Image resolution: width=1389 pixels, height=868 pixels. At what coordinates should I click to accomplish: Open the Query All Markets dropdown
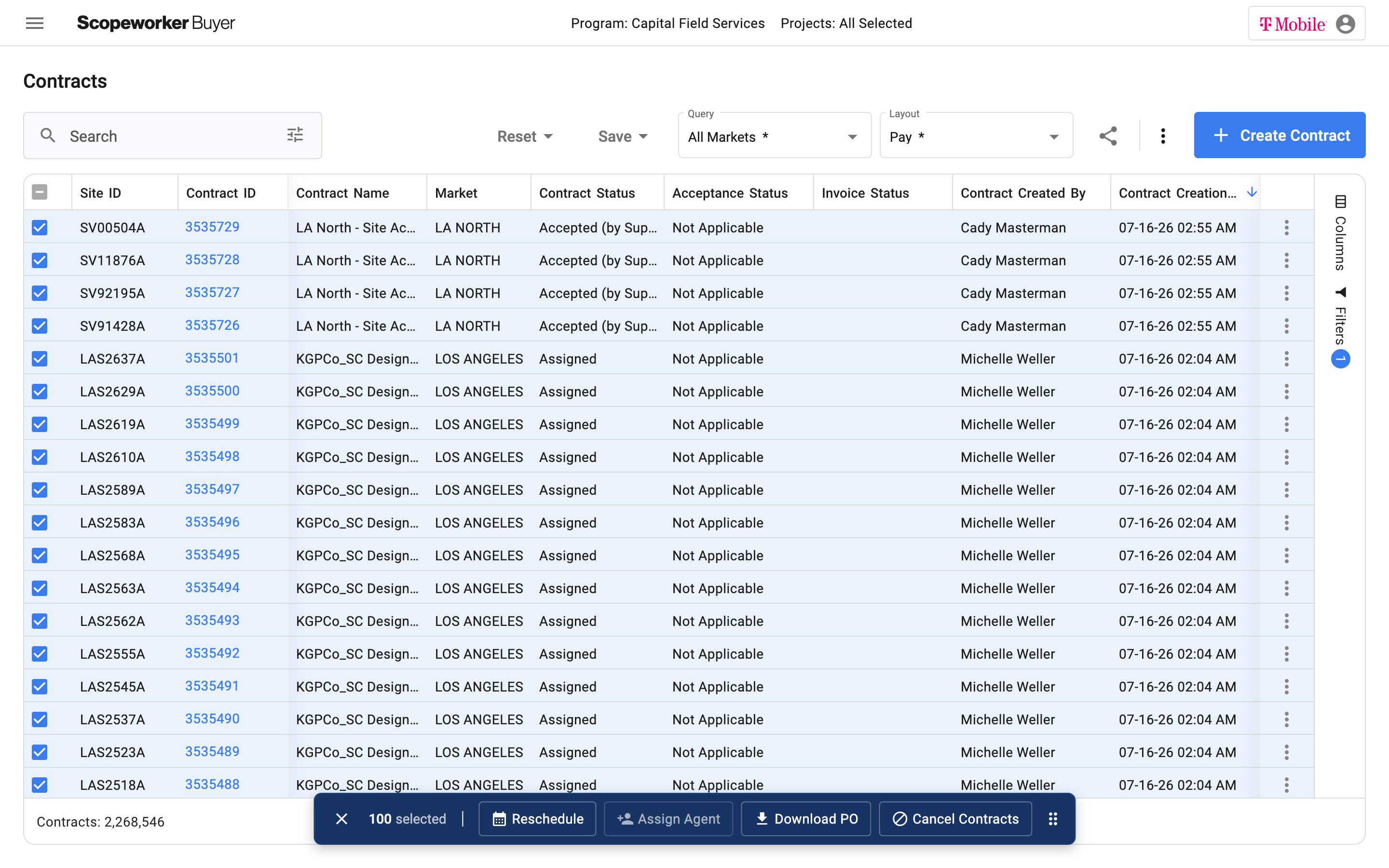click(x=774, y=136)
